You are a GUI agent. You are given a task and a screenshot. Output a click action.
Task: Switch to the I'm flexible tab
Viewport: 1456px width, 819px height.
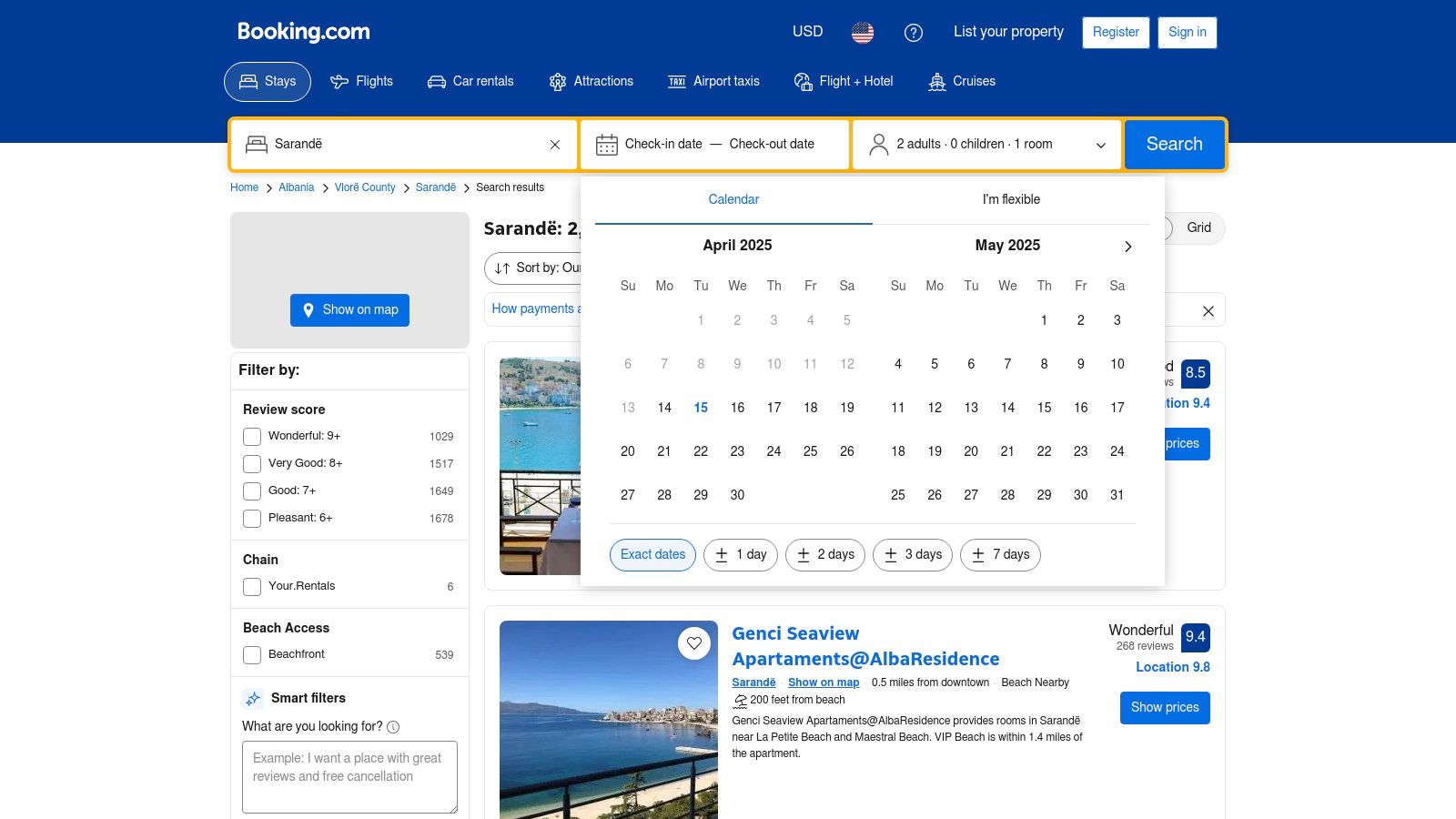pos(1011,200)
